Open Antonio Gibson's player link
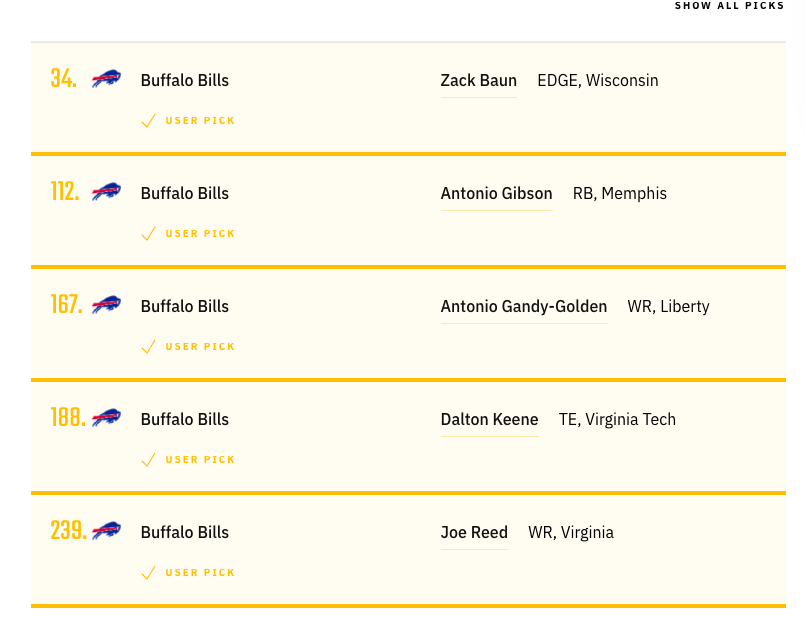 [x=496, y=194]
